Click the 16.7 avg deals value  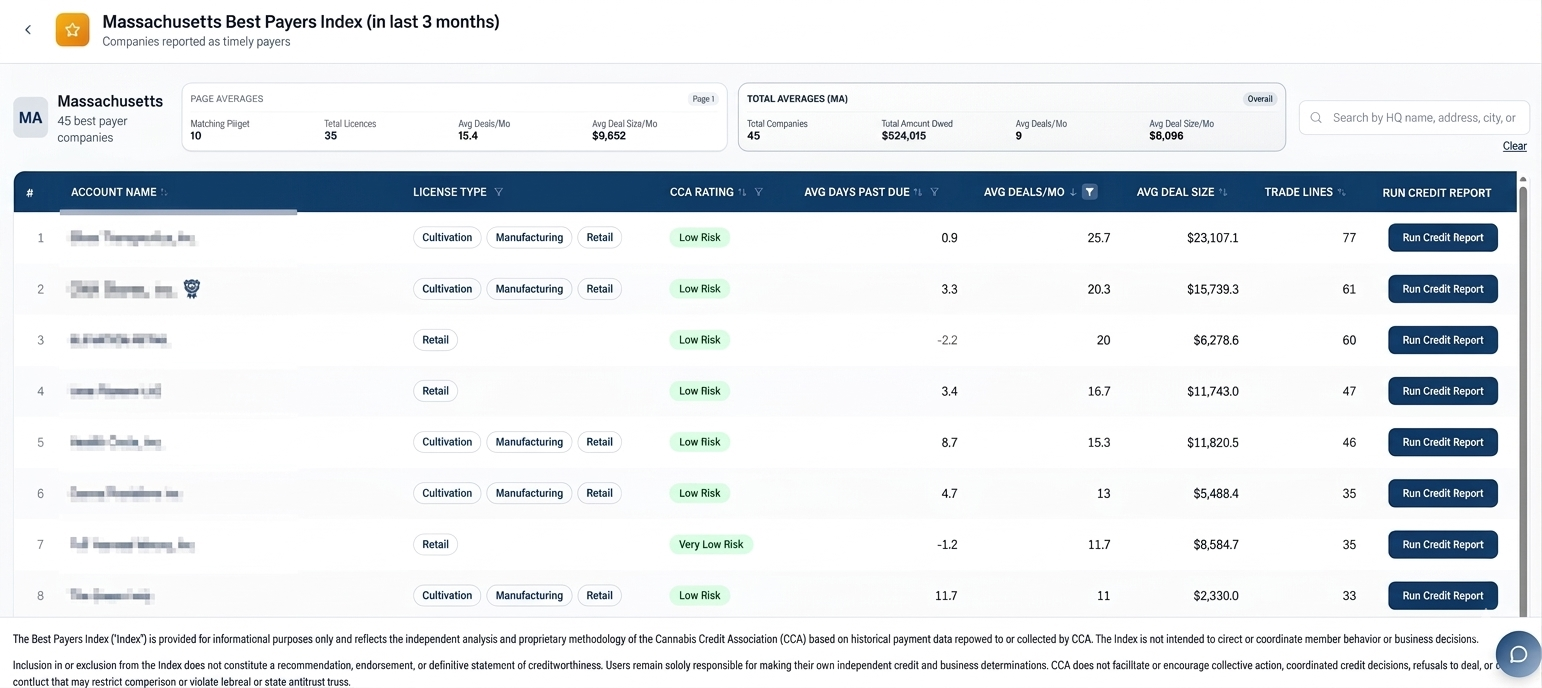[1098, 391]
